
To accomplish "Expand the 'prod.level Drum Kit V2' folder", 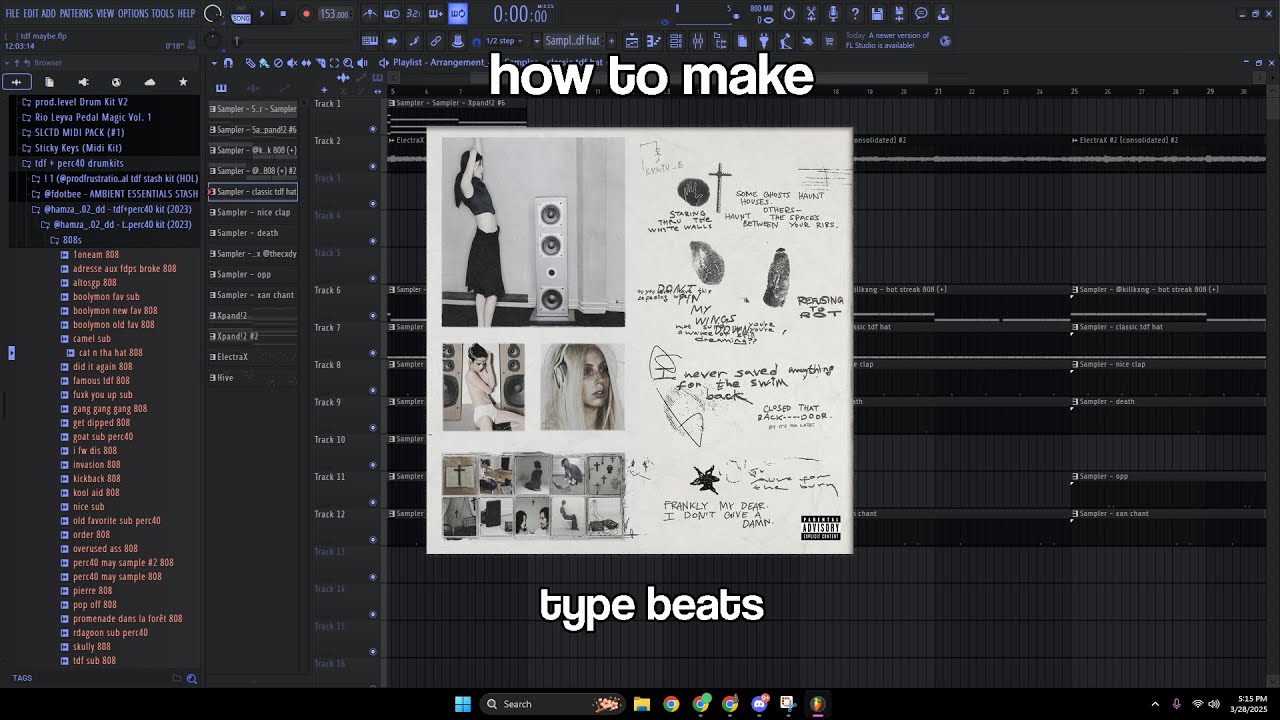I will pos(74,102).
